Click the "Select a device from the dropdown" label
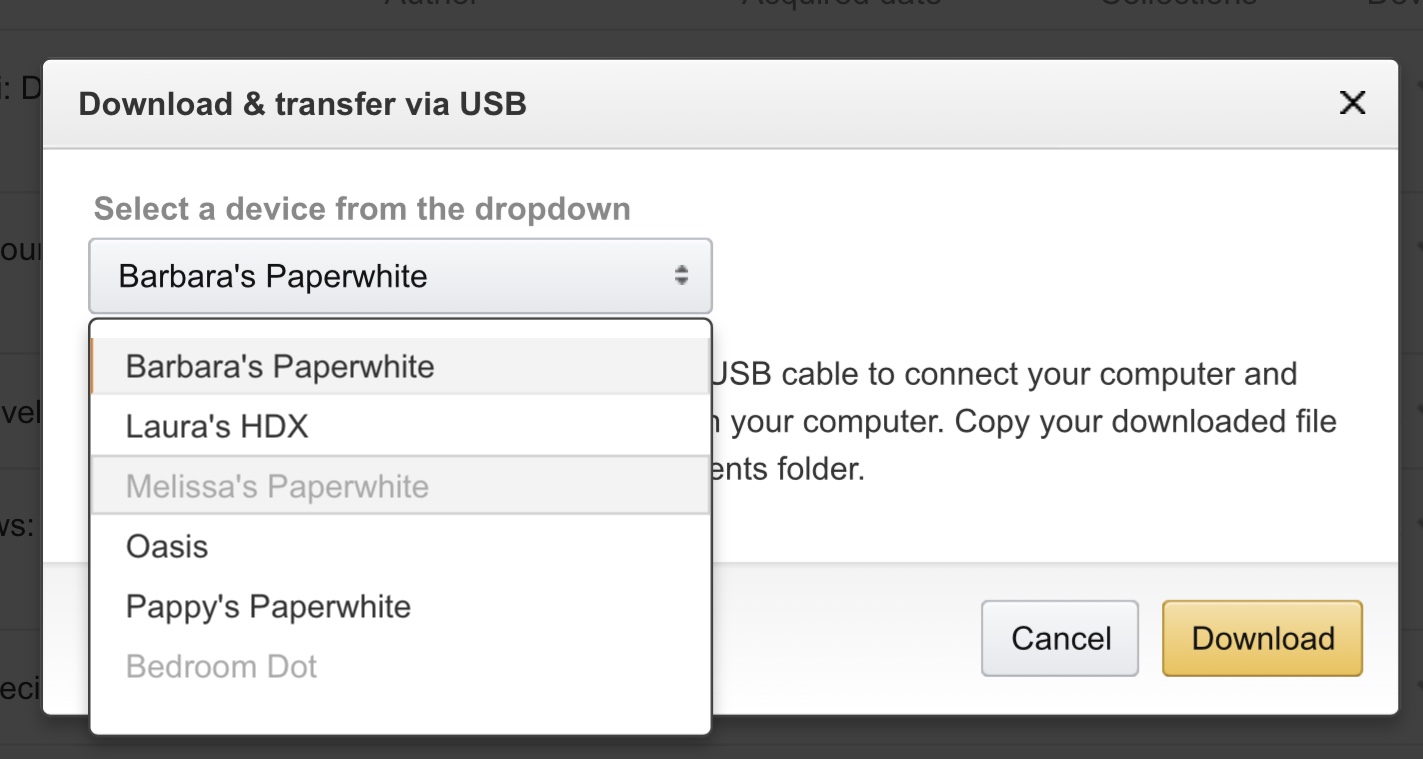This screenshot has width=1423, height=759. pyautogui.click(x=362, y=209)
